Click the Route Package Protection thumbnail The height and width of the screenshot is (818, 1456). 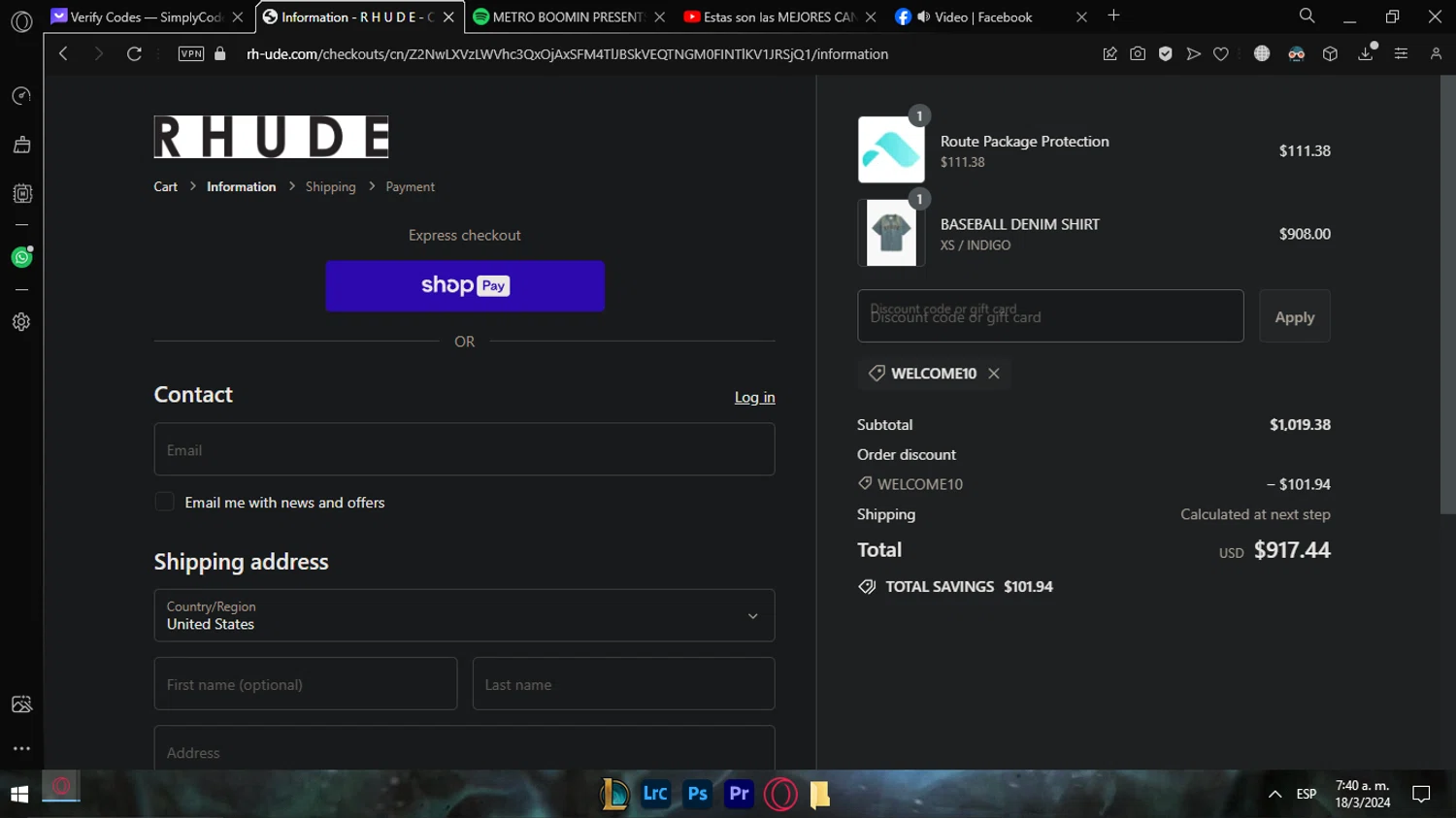(x=891, y=149)
